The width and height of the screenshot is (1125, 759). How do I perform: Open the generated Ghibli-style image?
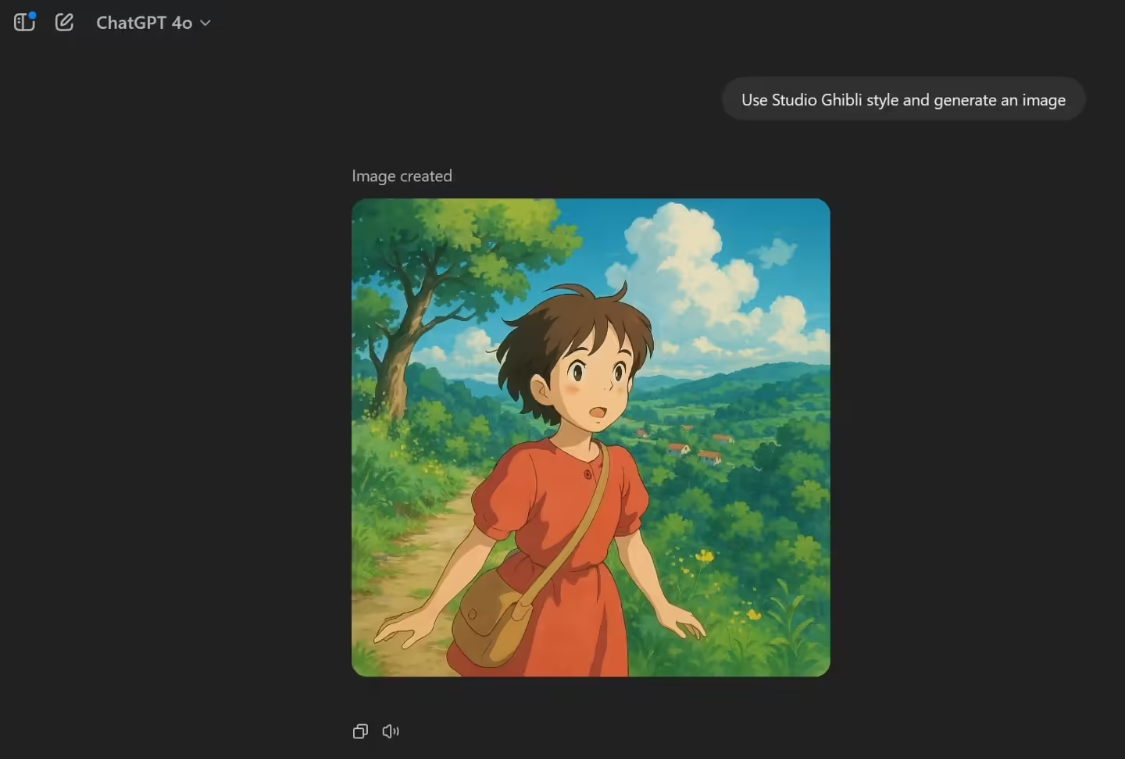click(x=590, y=437)
